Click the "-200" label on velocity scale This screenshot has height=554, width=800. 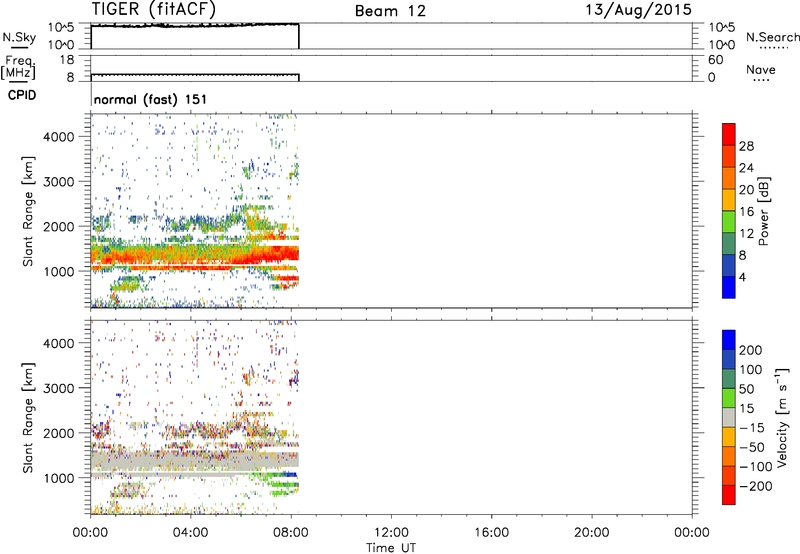pyautogui.click(x=756, y=486)
